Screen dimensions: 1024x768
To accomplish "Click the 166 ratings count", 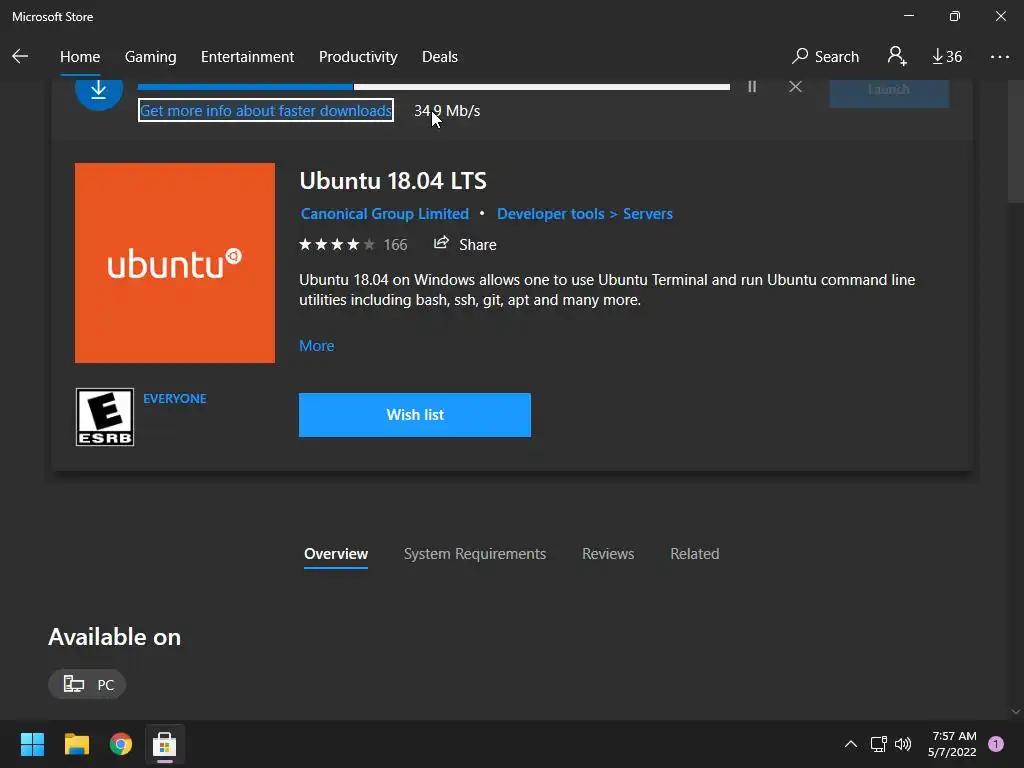I will click(x=395, y=244).
